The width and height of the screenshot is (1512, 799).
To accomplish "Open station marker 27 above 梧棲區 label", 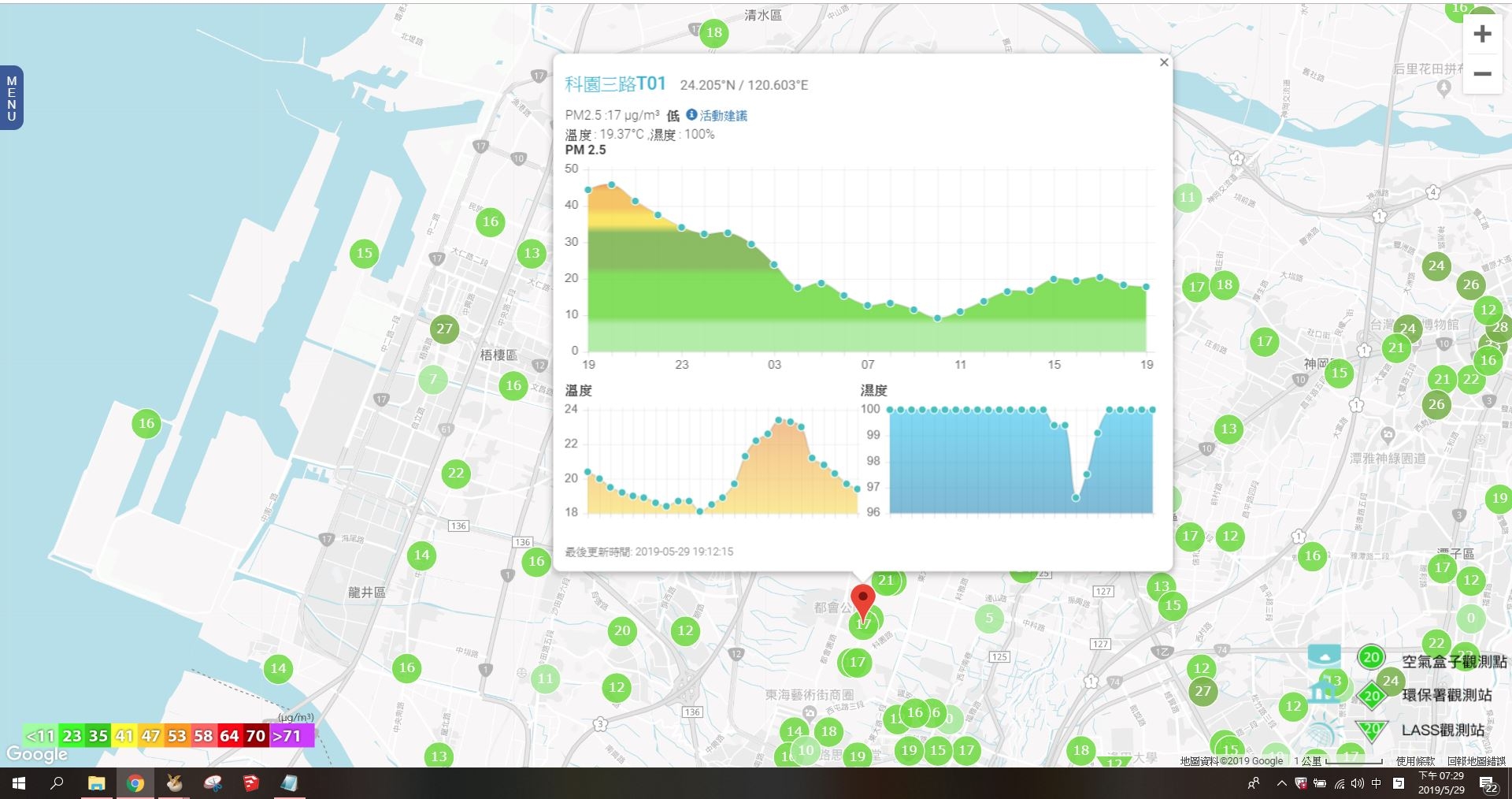I will pos(444,329).
